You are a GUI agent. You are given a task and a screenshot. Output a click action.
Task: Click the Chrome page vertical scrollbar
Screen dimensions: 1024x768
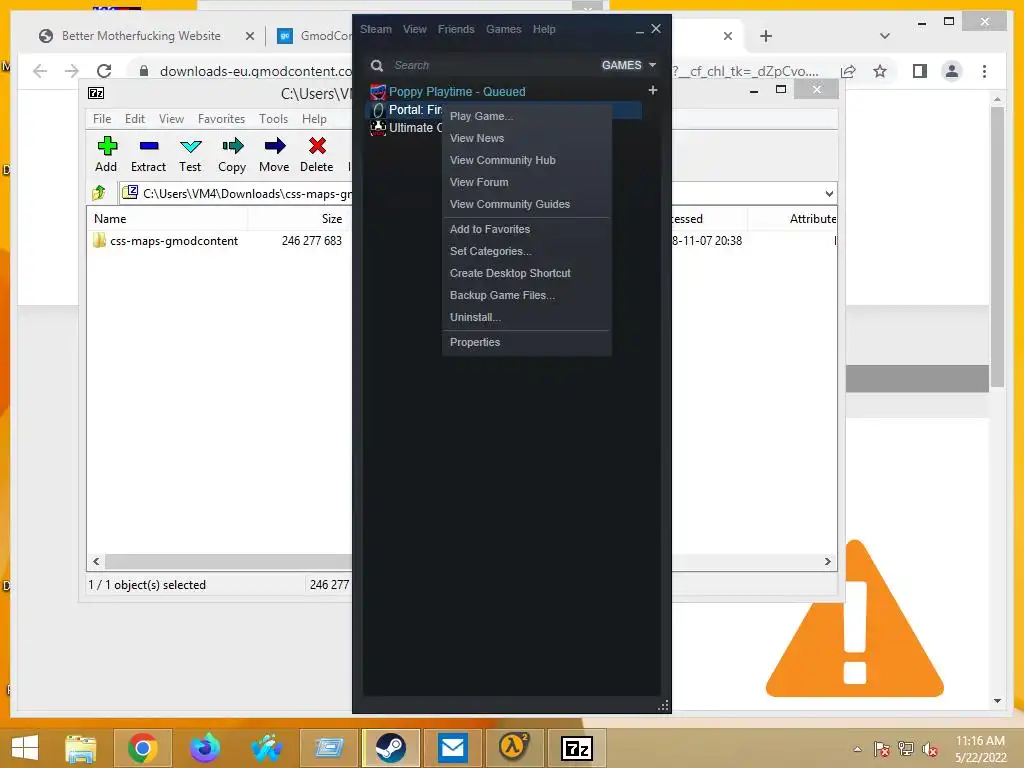pos(997,247)
